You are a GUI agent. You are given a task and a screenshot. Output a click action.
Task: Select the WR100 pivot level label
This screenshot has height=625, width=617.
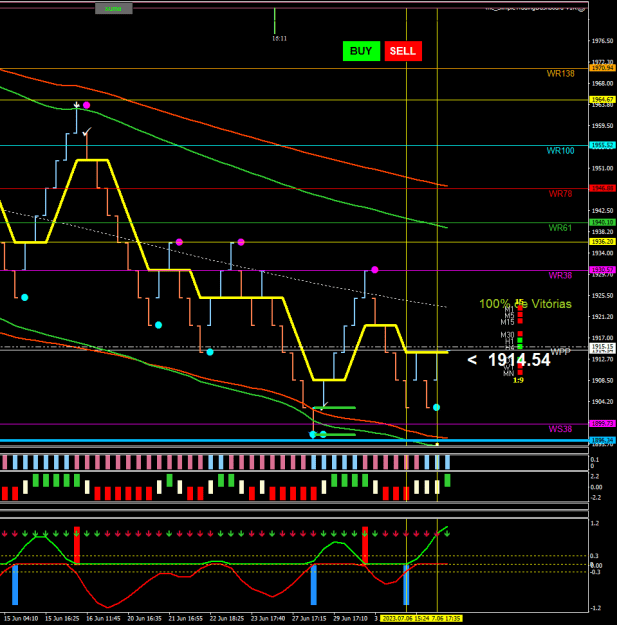point(560,151)
